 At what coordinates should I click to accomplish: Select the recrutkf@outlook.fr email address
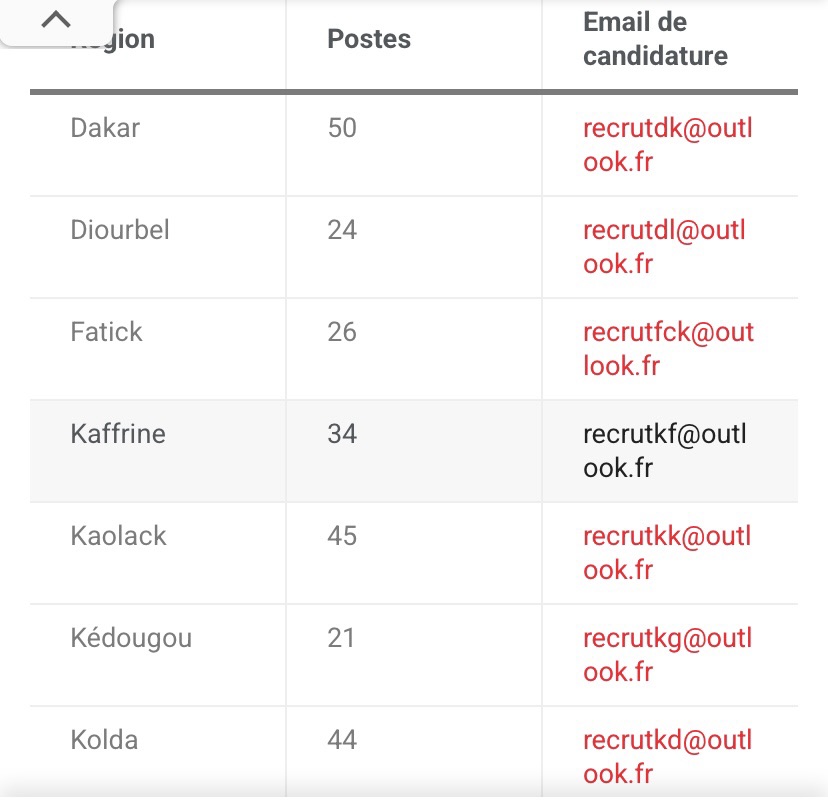click(x=664, y=451)
